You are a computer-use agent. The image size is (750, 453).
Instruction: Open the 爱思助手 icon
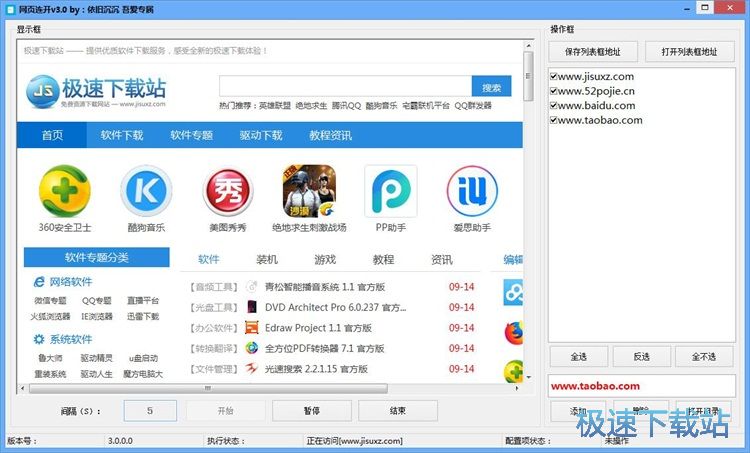click(472, 190)
